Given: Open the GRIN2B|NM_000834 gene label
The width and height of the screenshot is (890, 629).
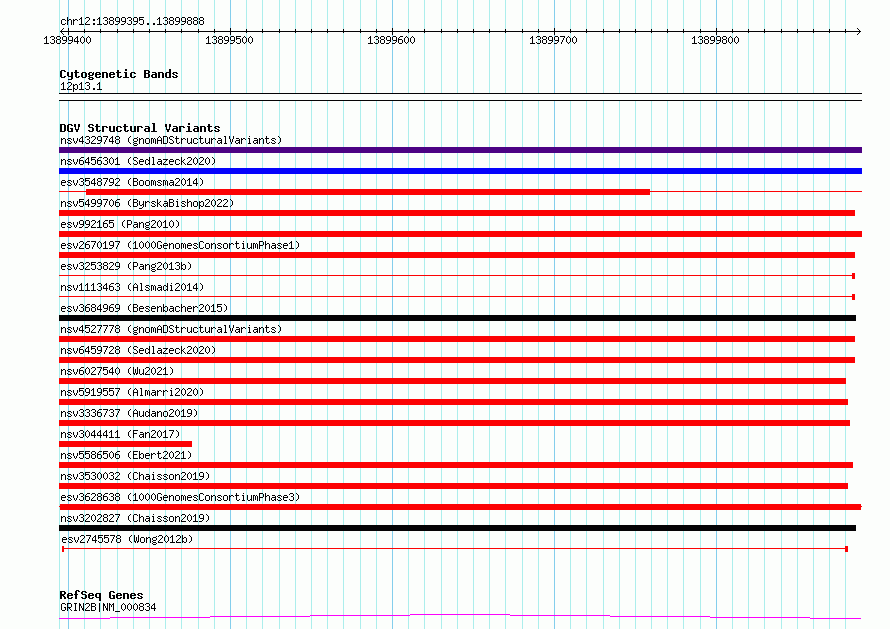Looking at the screenshot, I should pos(108,607).
